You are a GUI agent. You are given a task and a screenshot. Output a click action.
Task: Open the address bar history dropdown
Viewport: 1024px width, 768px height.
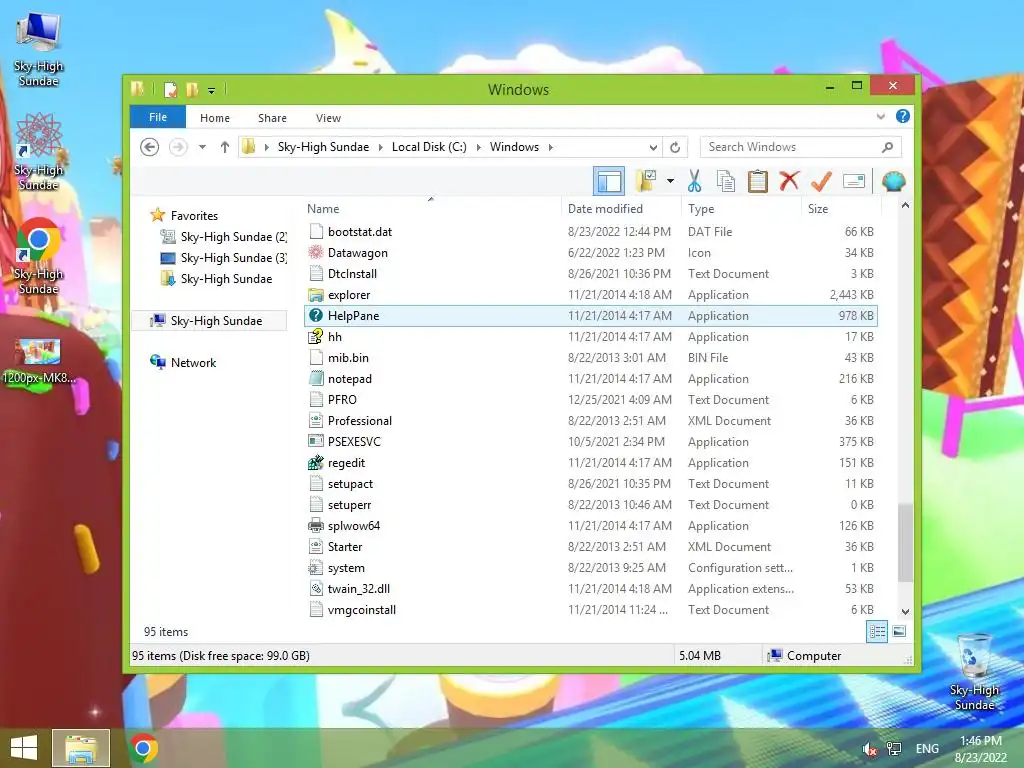point(652,147)
